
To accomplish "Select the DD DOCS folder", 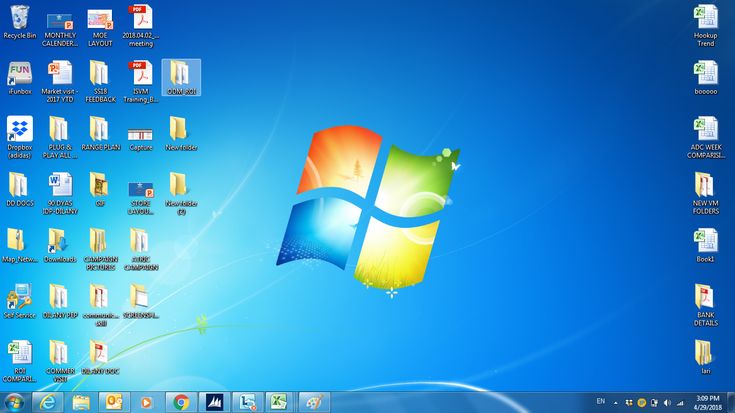I will tap(20, 189).
